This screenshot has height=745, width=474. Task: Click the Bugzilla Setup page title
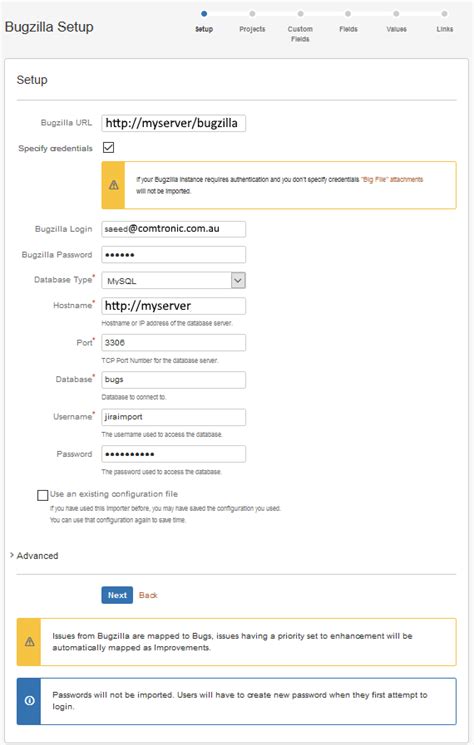tap(49, 27)
